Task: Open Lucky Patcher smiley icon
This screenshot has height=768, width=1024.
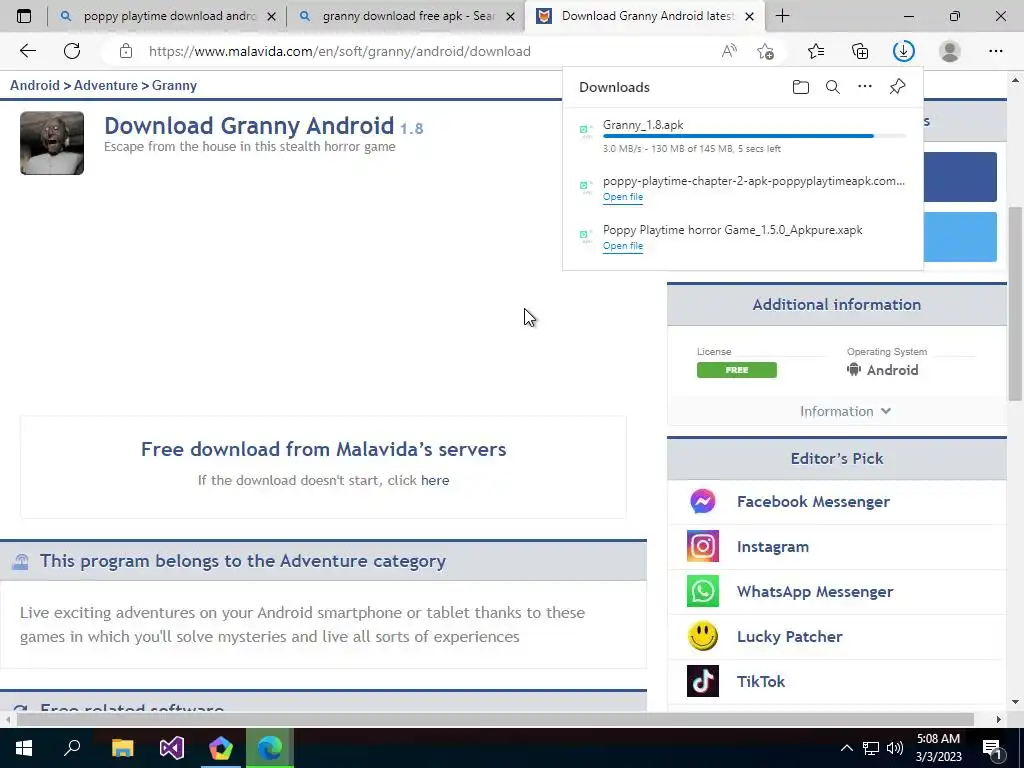Action: (703, 636)
